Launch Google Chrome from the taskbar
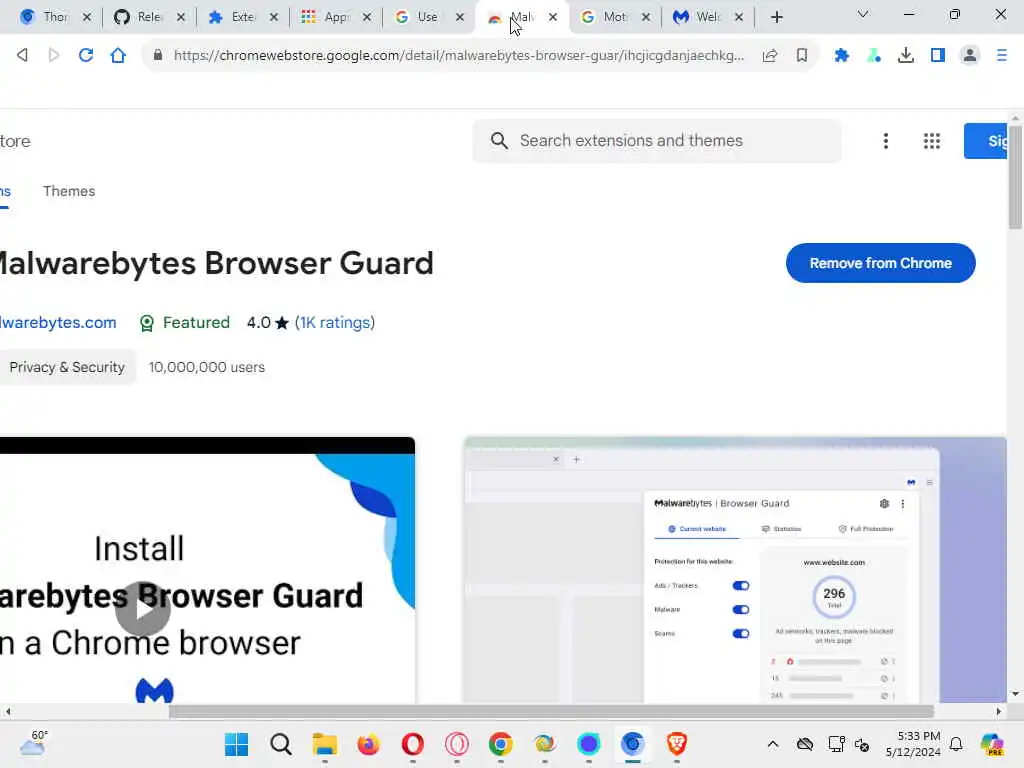Image resolution: width=1024 pixels, height=768 pixels. pyautogui.click(x=501, y=744)
